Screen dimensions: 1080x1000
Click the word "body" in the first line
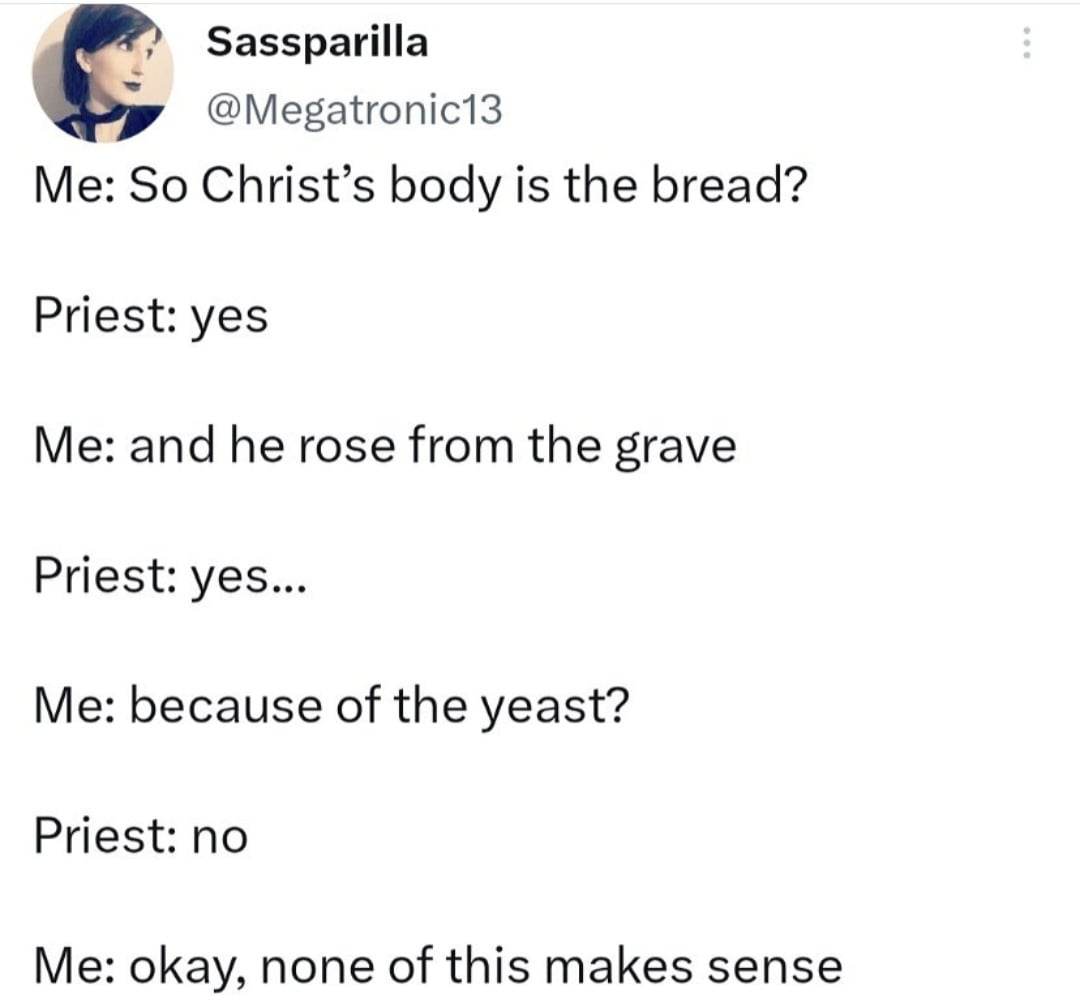(x=444, y=187)
